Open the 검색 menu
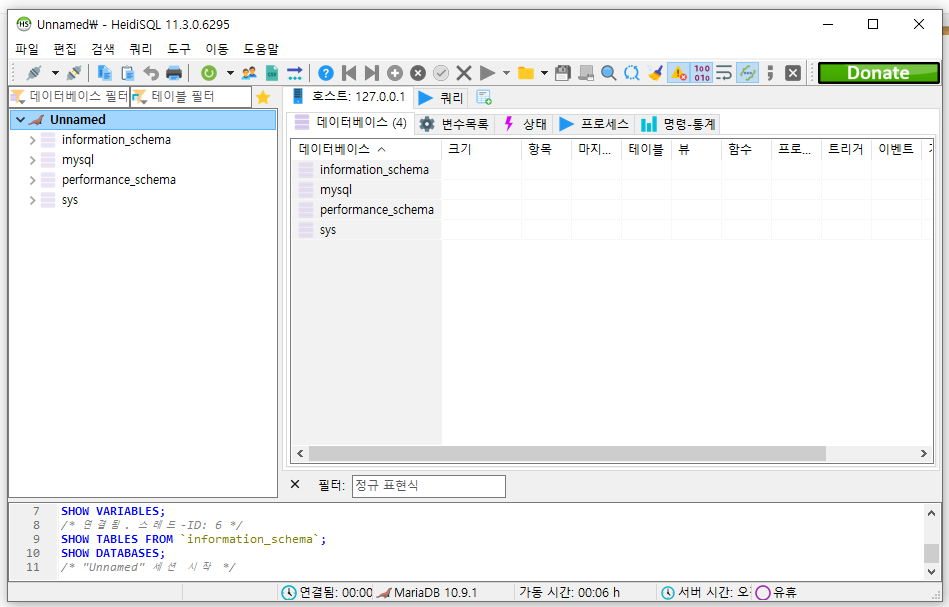 (103, 48)
